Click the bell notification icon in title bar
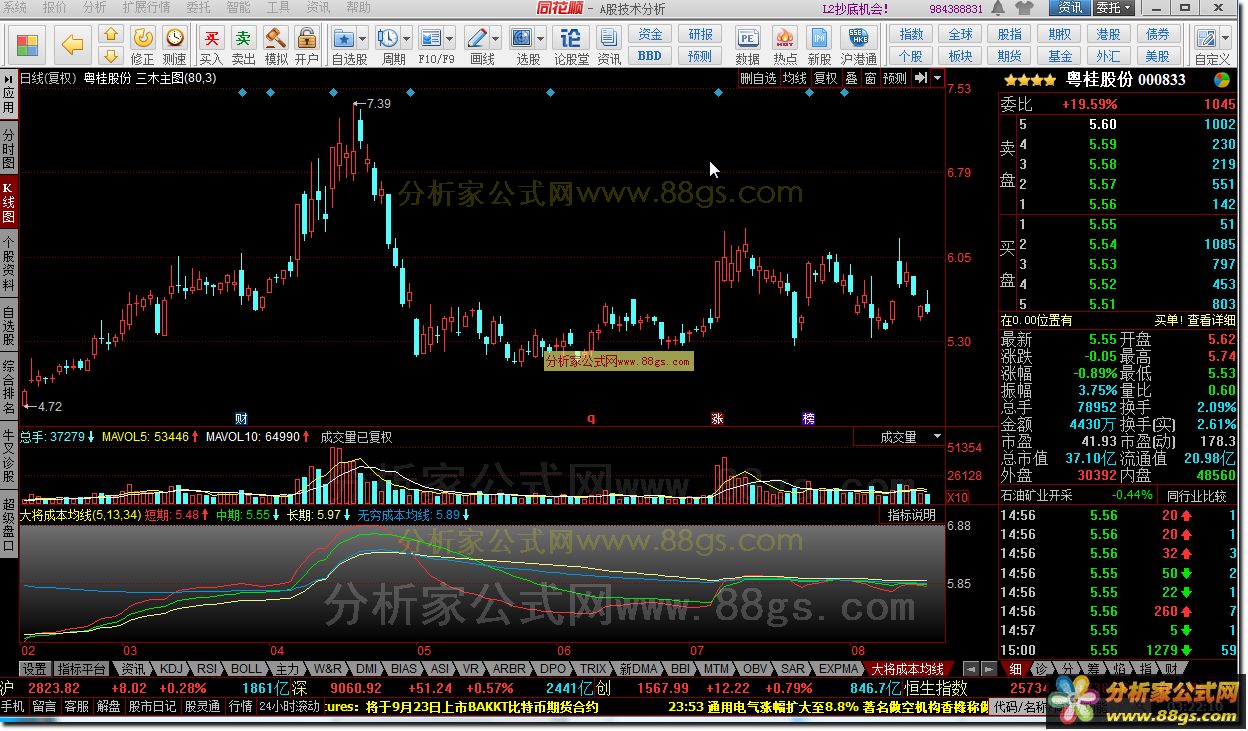The image size is (1248, 731). tap(1000, 8)
